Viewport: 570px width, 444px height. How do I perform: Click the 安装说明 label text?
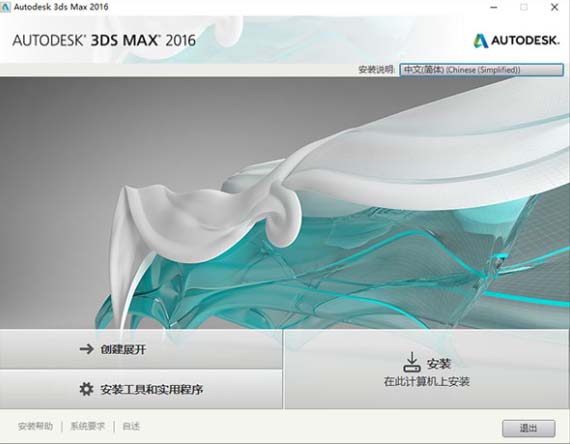[x=377, y=69]
